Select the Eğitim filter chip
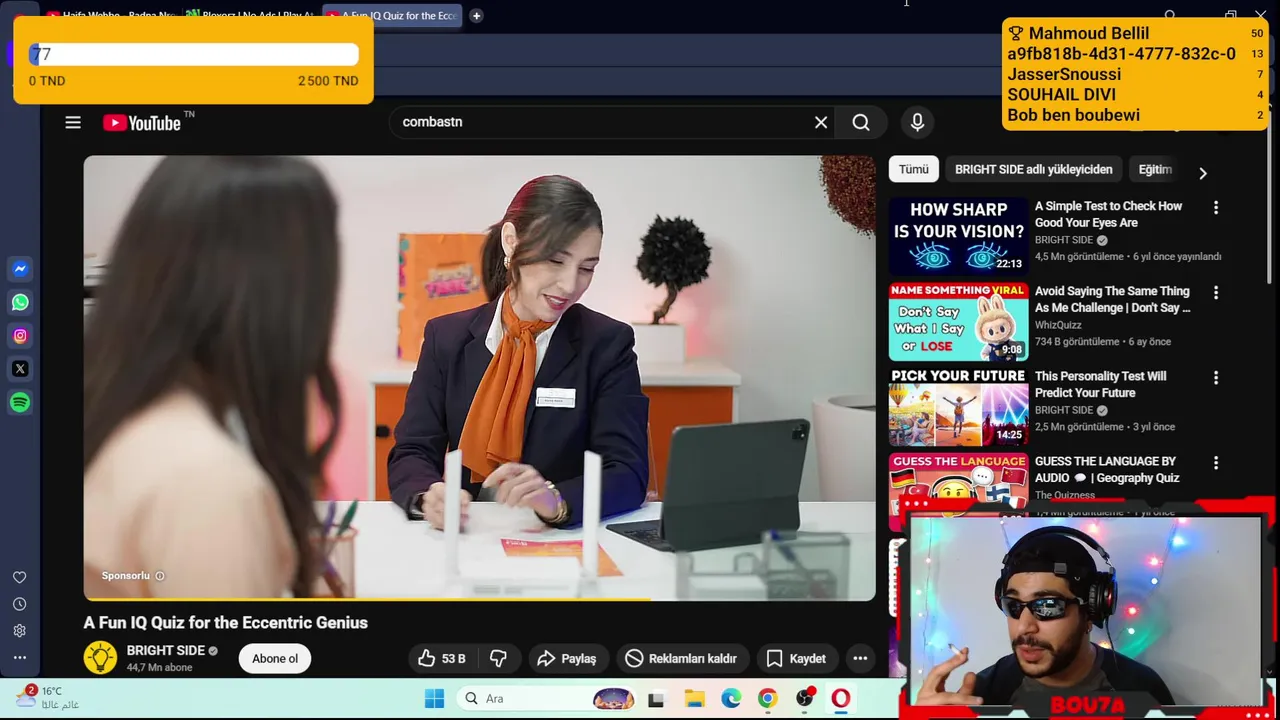 (1155, 169)
